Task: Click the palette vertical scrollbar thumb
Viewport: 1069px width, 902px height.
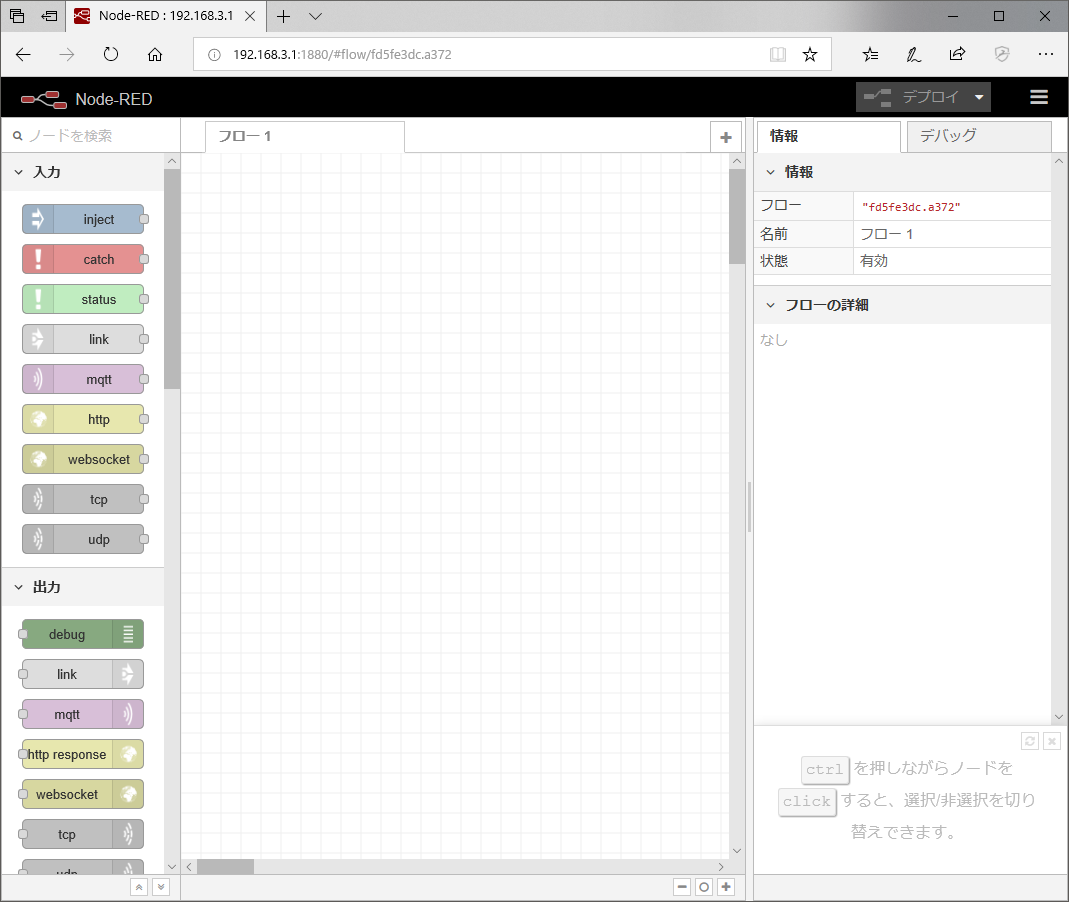Action: (x=172, y=279)
